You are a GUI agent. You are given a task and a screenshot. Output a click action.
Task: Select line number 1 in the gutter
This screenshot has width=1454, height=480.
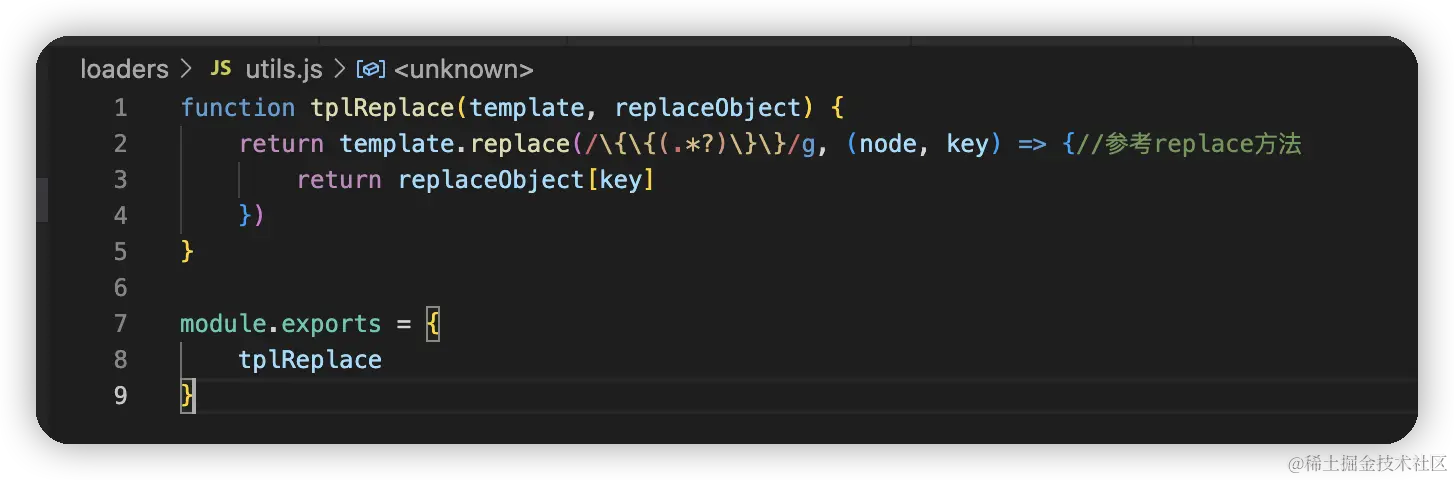pyautogui.click(x=120, y=108)
